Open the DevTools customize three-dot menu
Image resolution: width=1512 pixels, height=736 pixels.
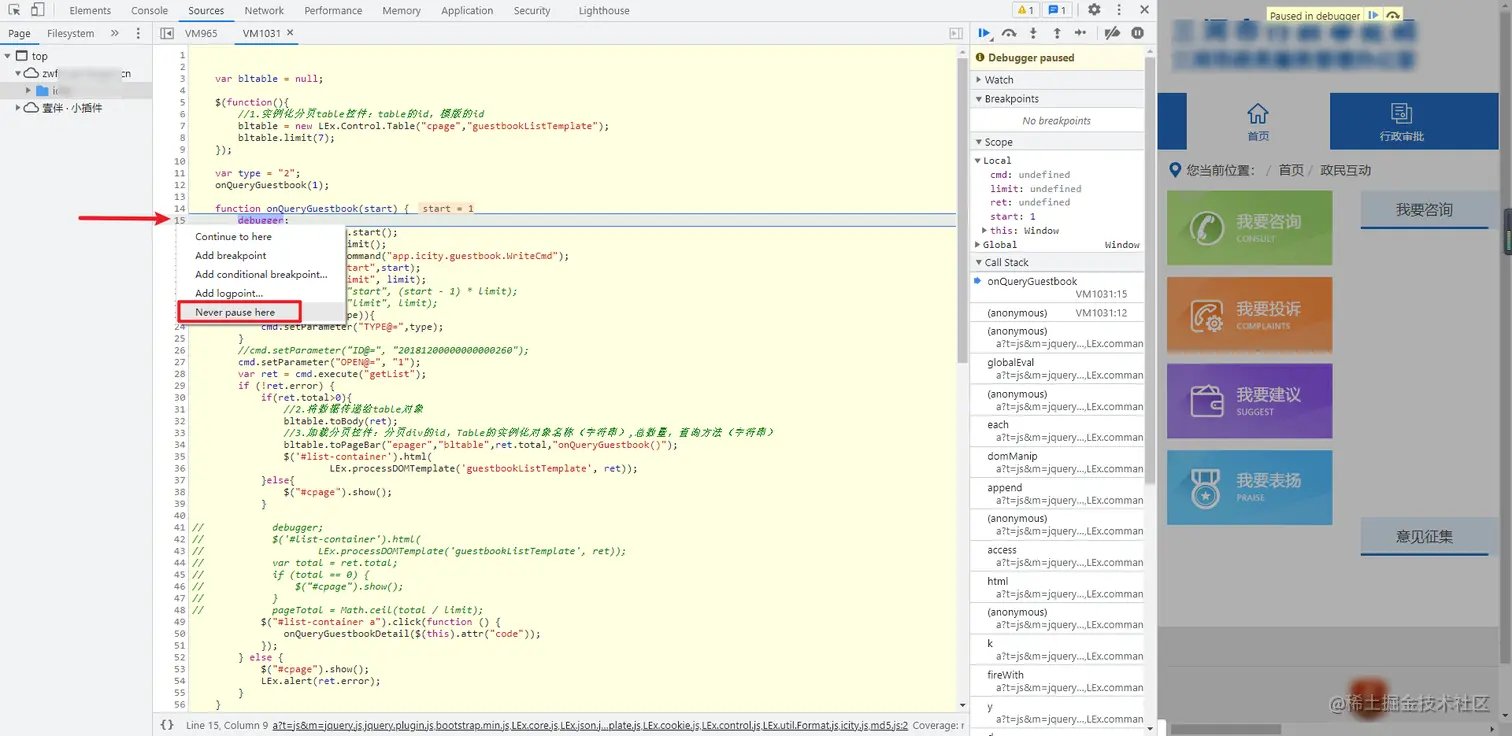tap(1118, 10)
